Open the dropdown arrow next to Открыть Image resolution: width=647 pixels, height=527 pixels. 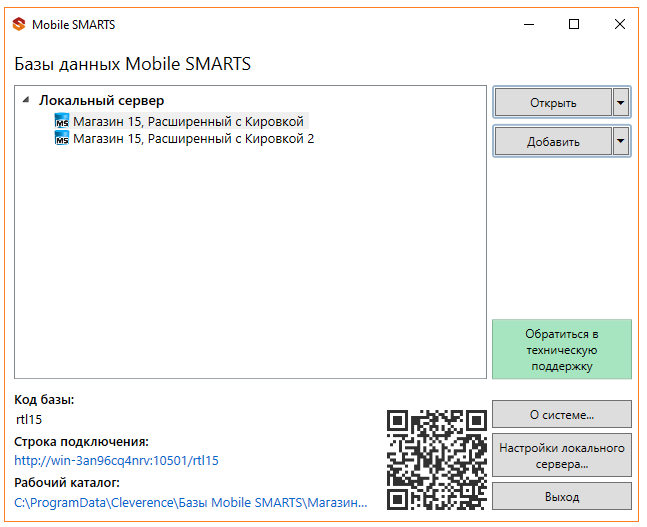(621, 102)
